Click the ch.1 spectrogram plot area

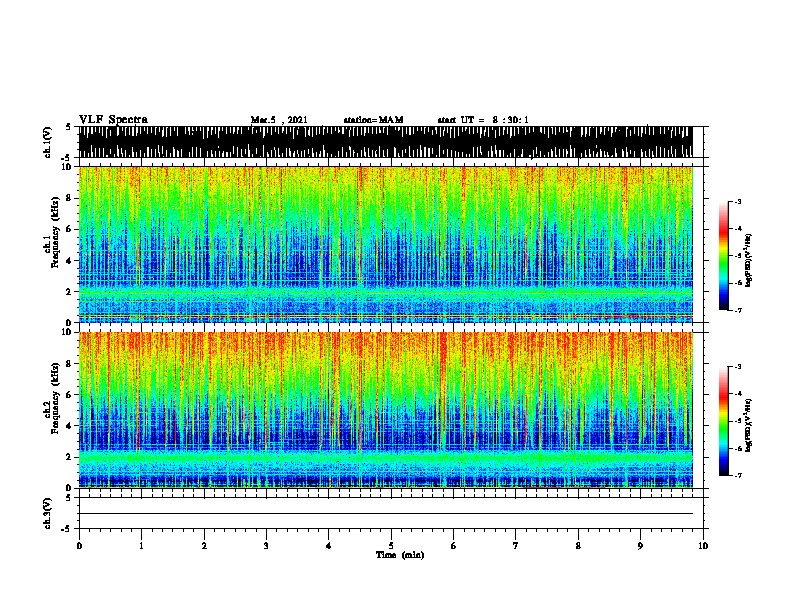(x=386, y=244)
